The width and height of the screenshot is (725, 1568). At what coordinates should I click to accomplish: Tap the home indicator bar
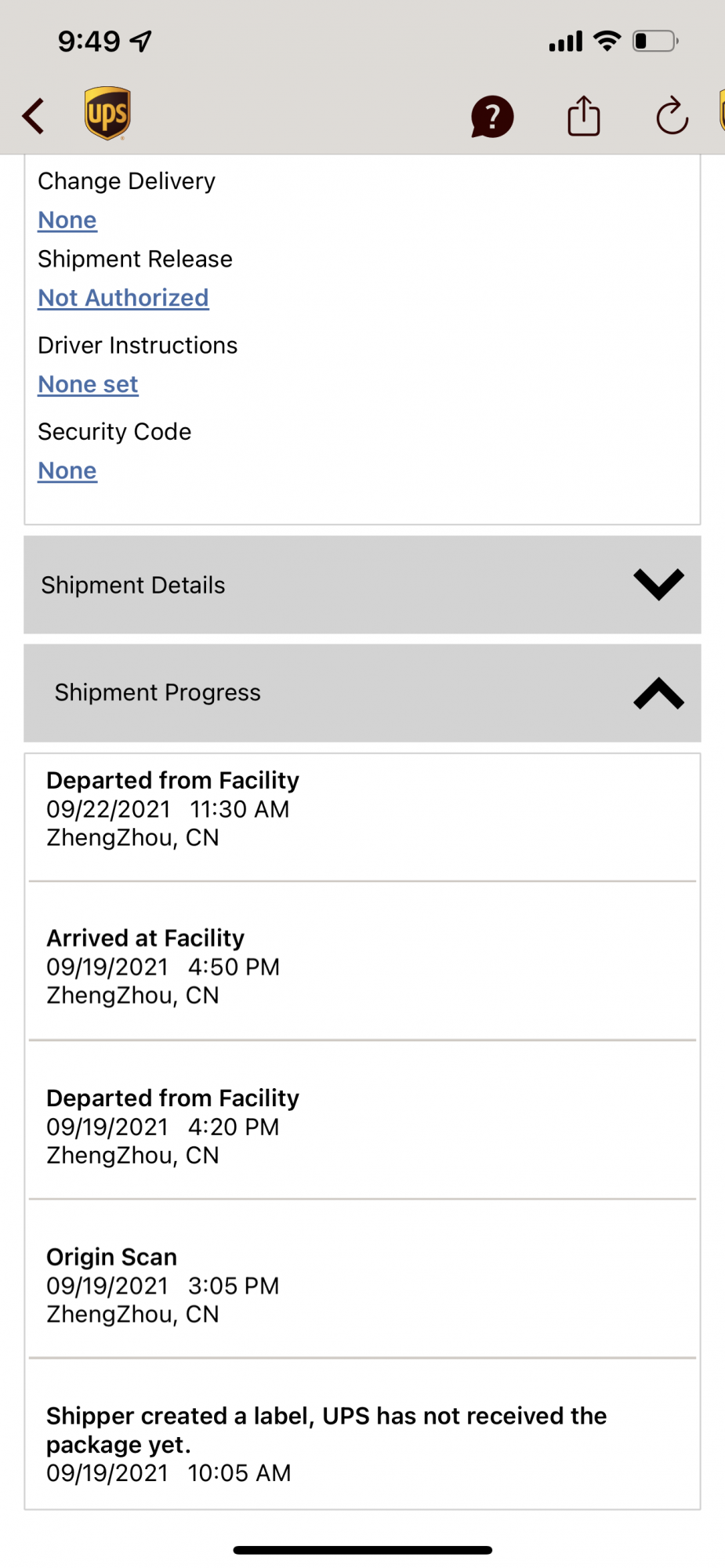tap(362, 1550)
